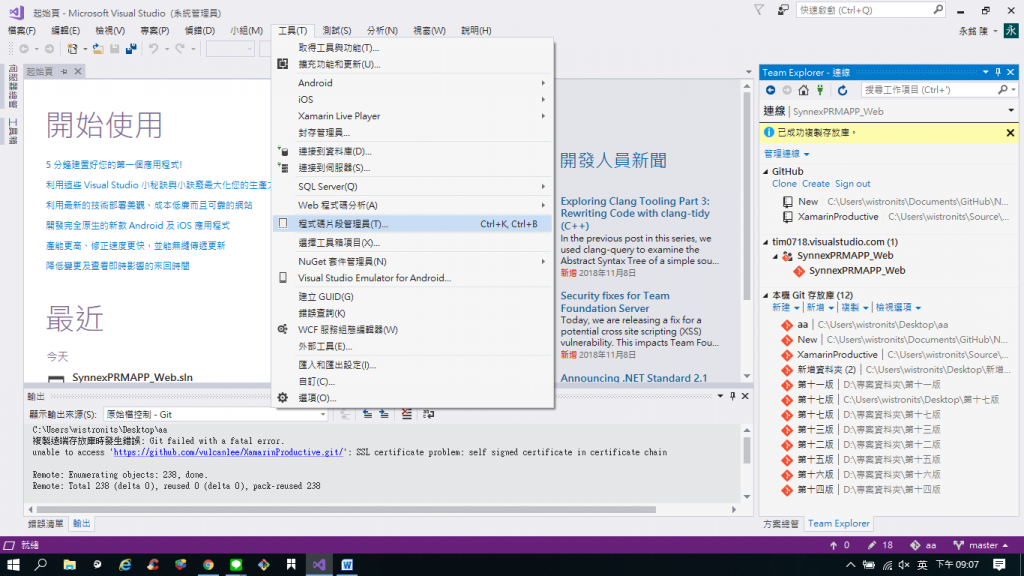Viewport: 1024px width, 576px height.
Task: Open Team Explorer window position dropdown
Action: pos(985,72)
